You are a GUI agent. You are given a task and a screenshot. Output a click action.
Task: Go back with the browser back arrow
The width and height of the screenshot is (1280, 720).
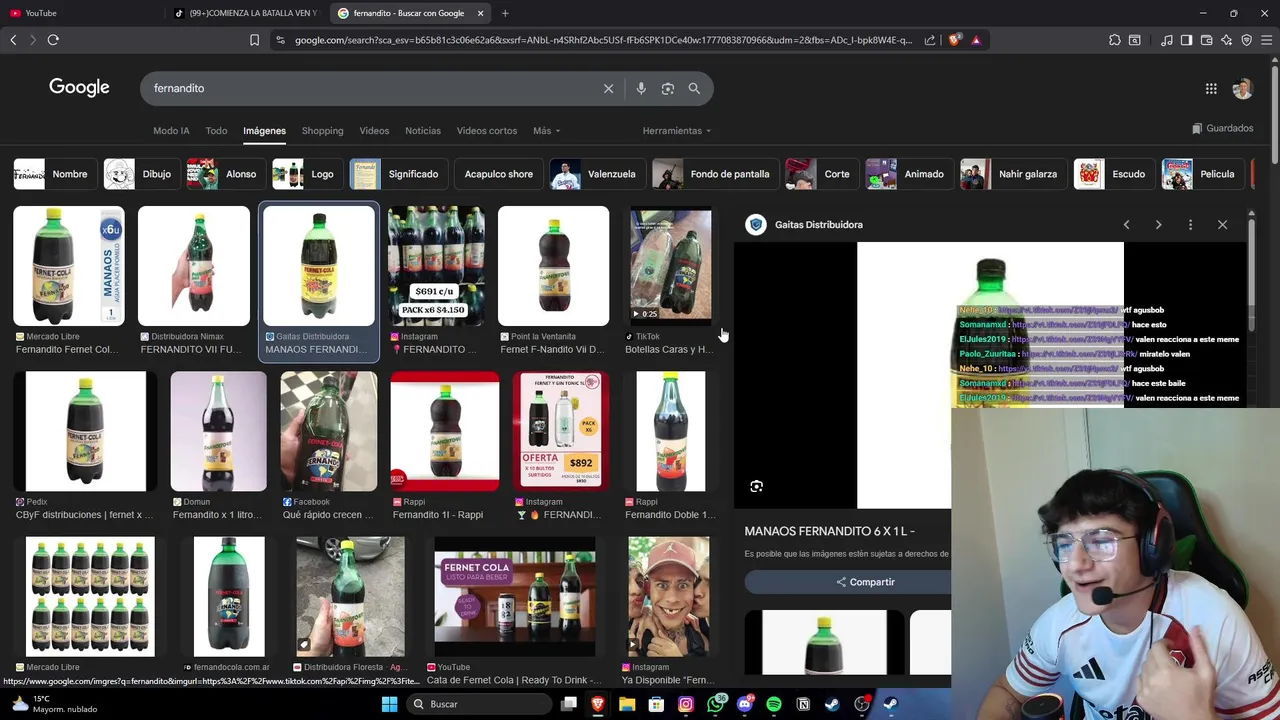(x=13, y=40)
